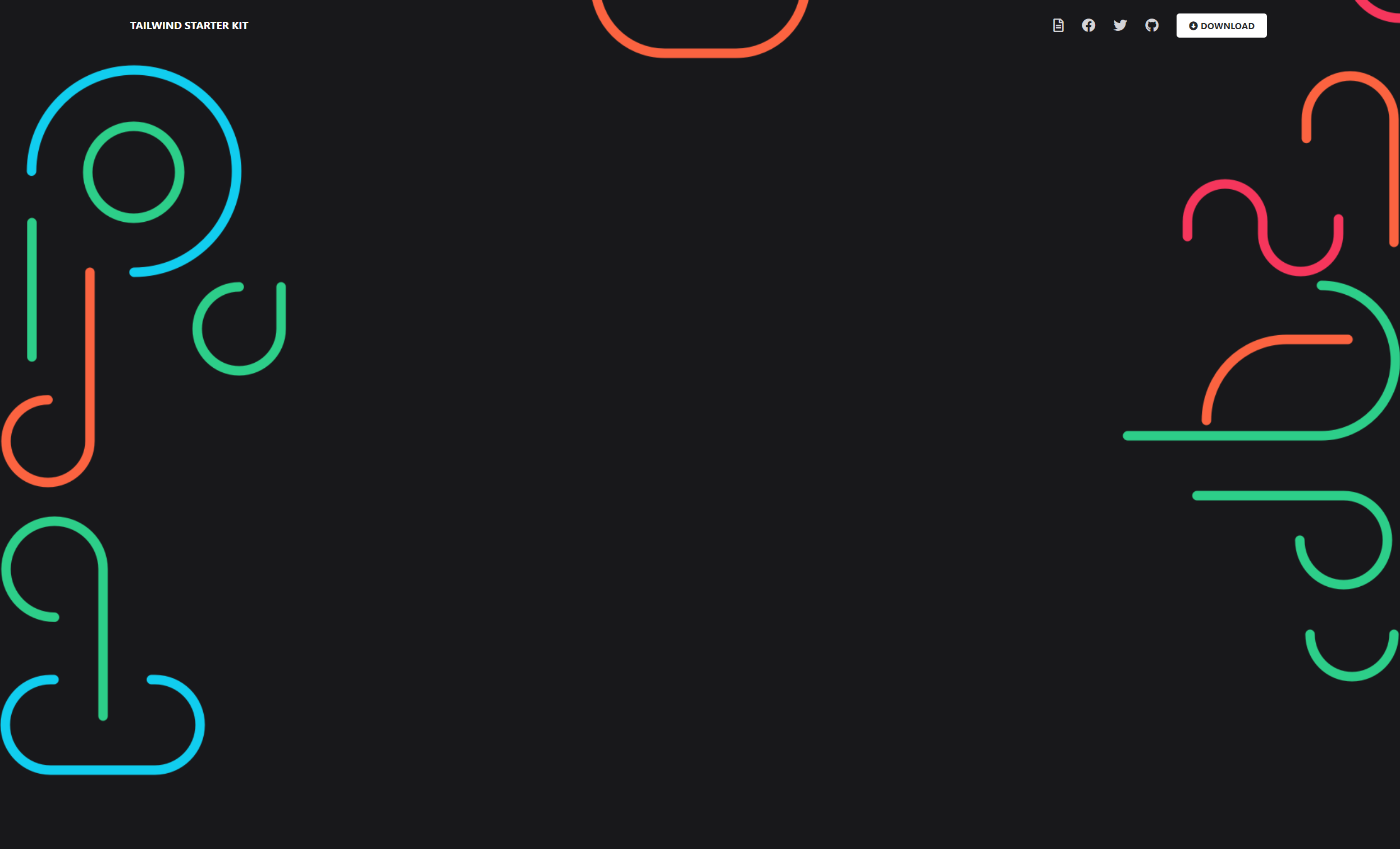Click the pink S-shaped squiggle
Screen dimensions: 1400x849
tap(1262, 227)
